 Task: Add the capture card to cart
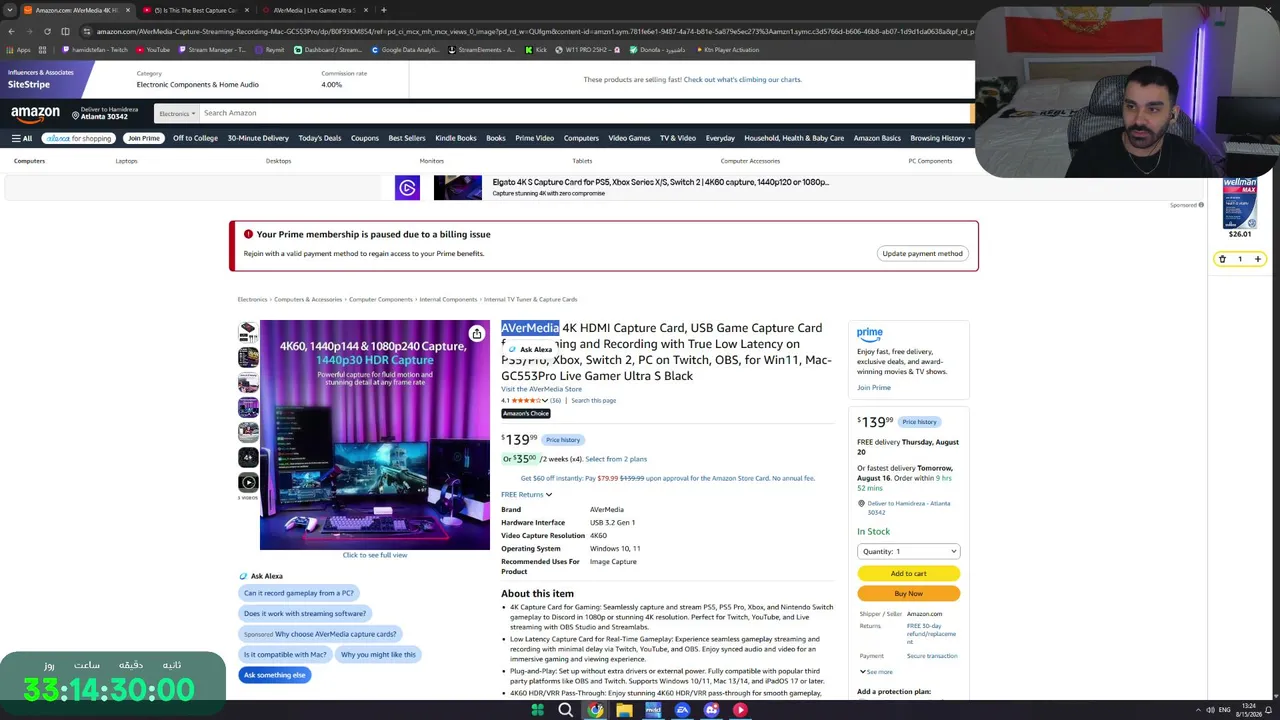click(x=908, y=573)
